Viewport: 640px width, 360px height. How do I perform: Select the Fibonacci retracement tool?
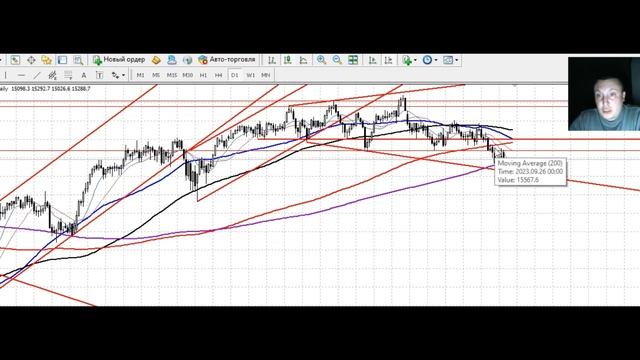(68, 75)
